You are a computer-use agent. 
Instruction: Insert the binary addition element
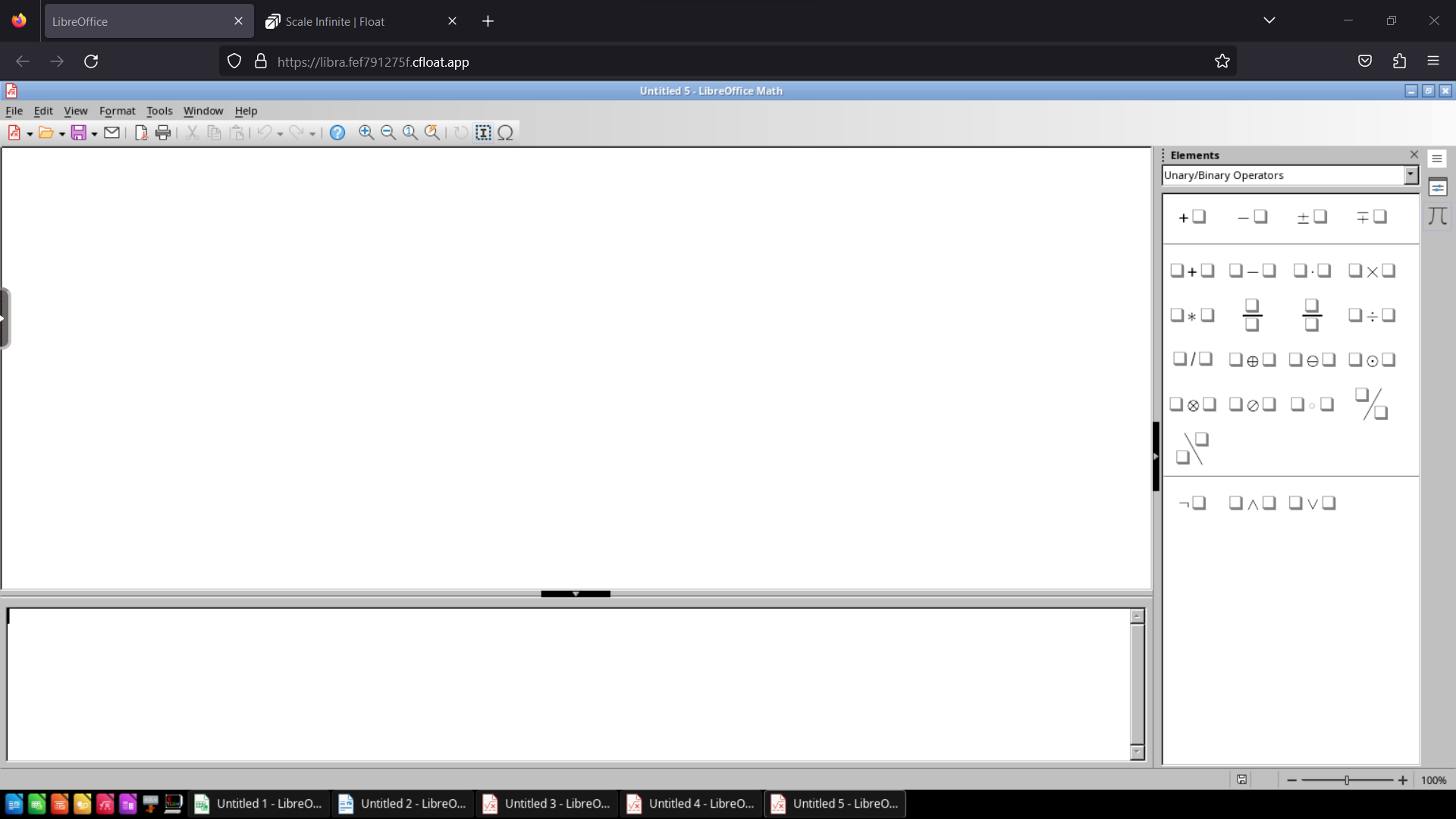point(1192,271)
